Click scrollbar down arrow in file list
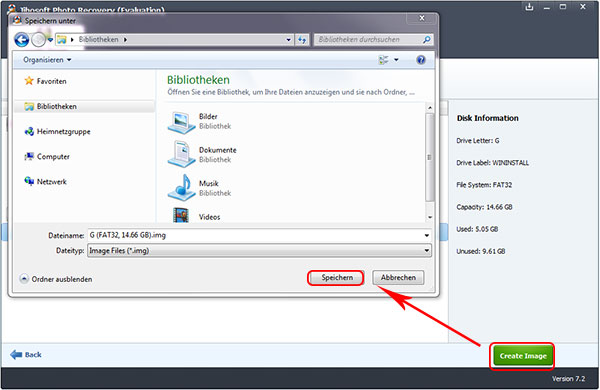Screen dimensions: 600x390 click(x=430, y=217)
